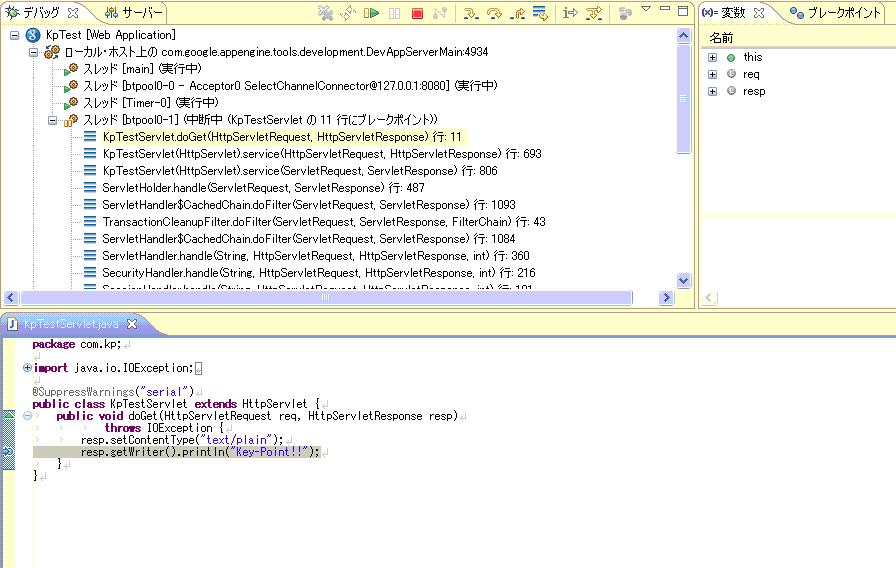Toggle Instruction Stepping Mode icon

point(570,13)
